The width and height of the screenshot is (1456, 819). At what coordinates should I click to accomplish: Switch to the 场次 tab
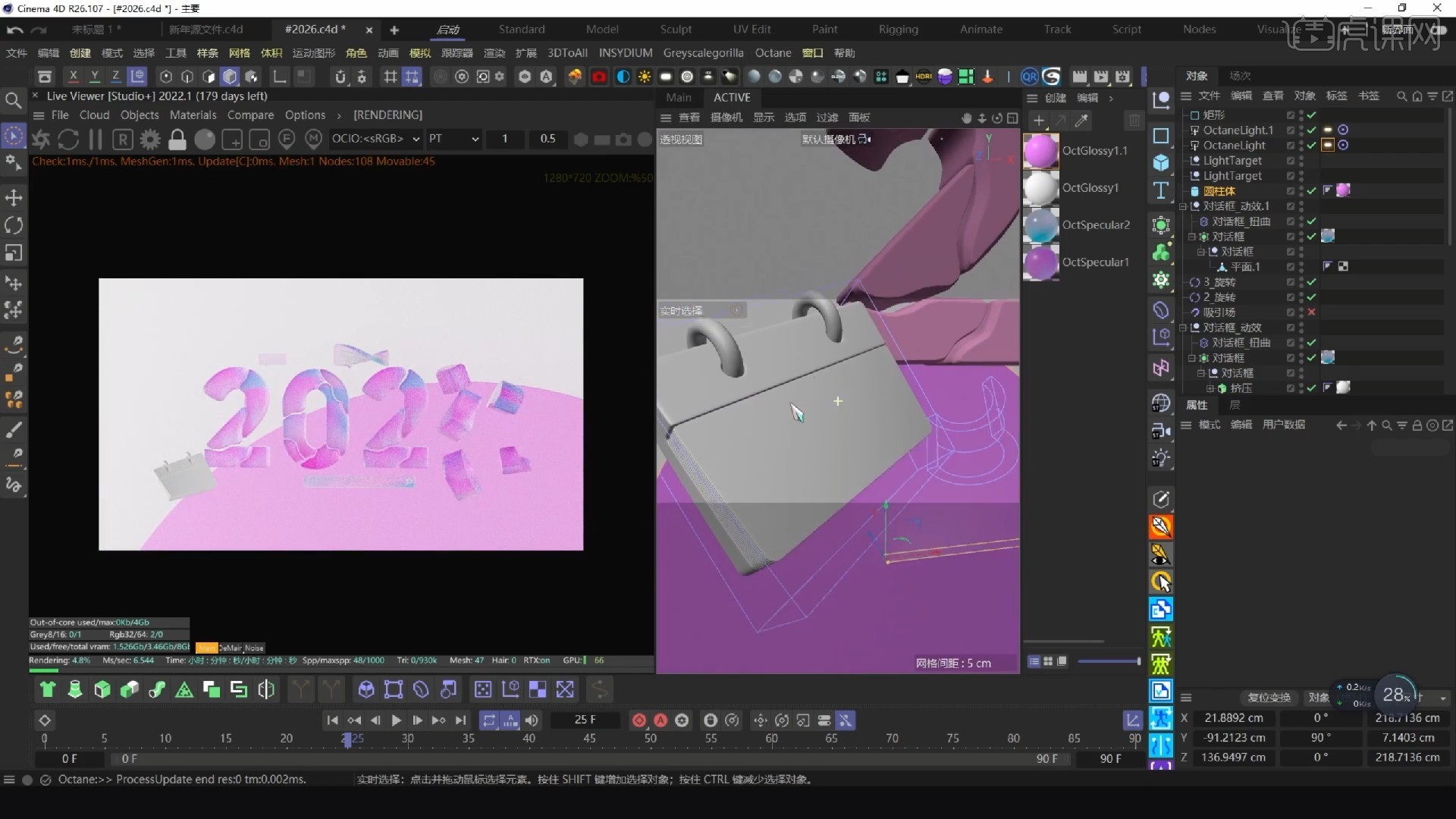tap(1240, 76)
